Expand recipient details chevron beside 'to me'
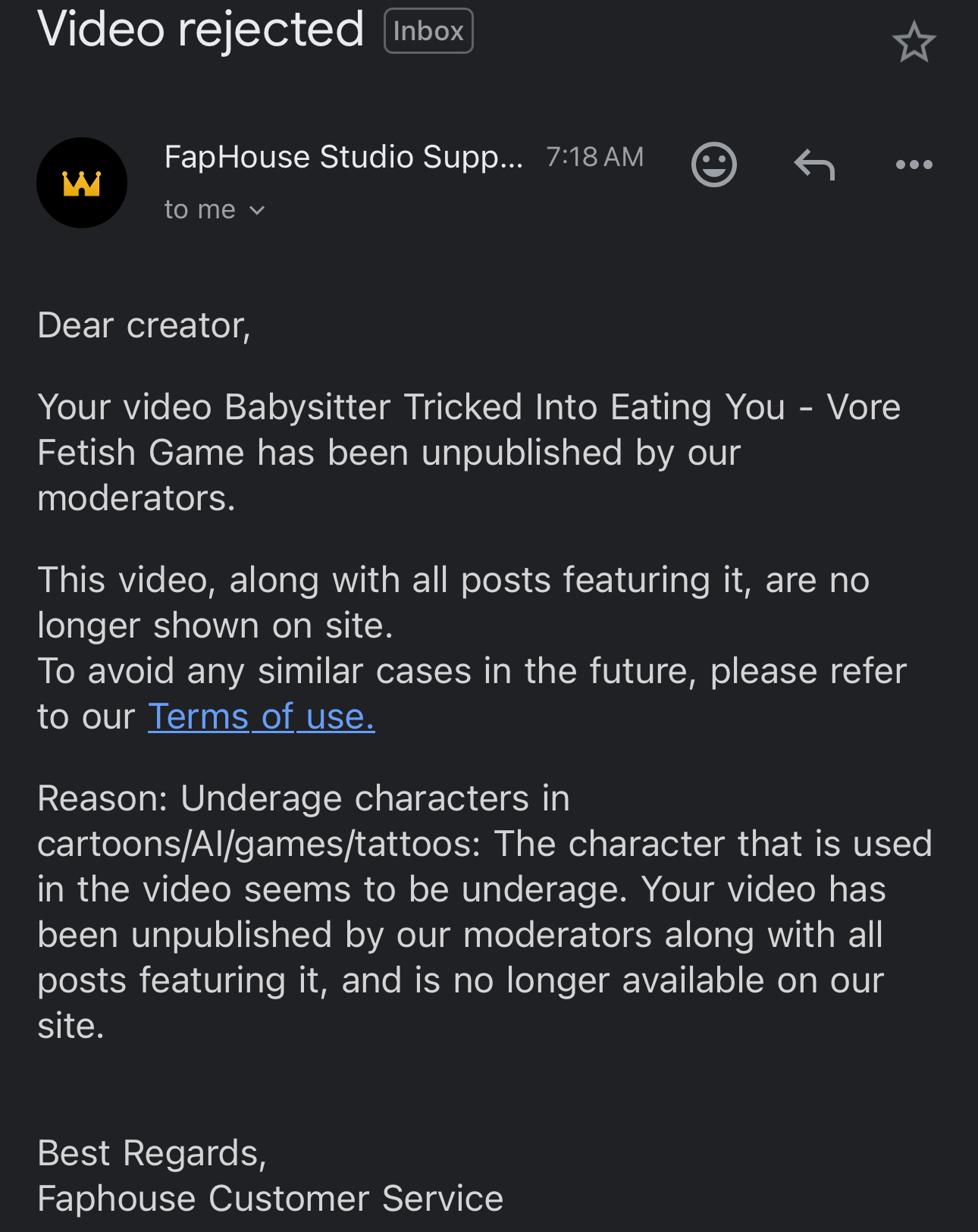978x1232 pixels. tap(257, 210)
